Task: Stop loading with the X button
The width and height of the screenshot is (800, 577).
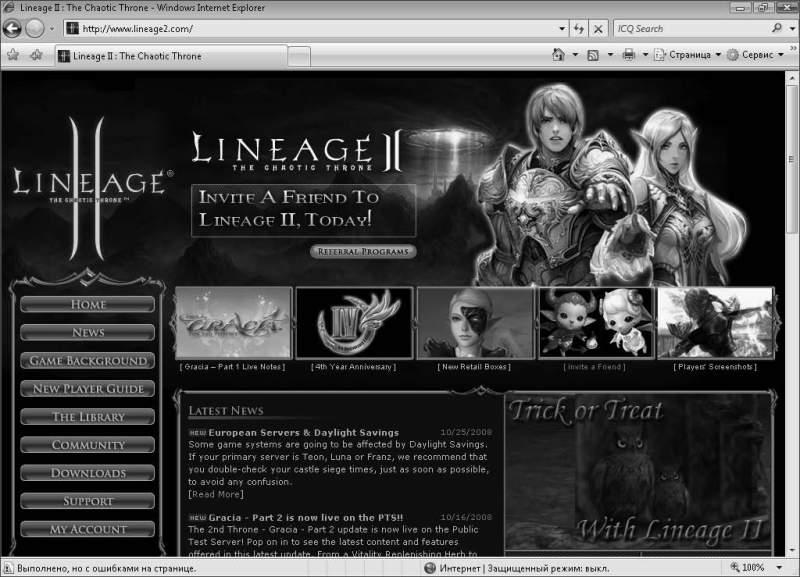Action: tap(598, 29)
